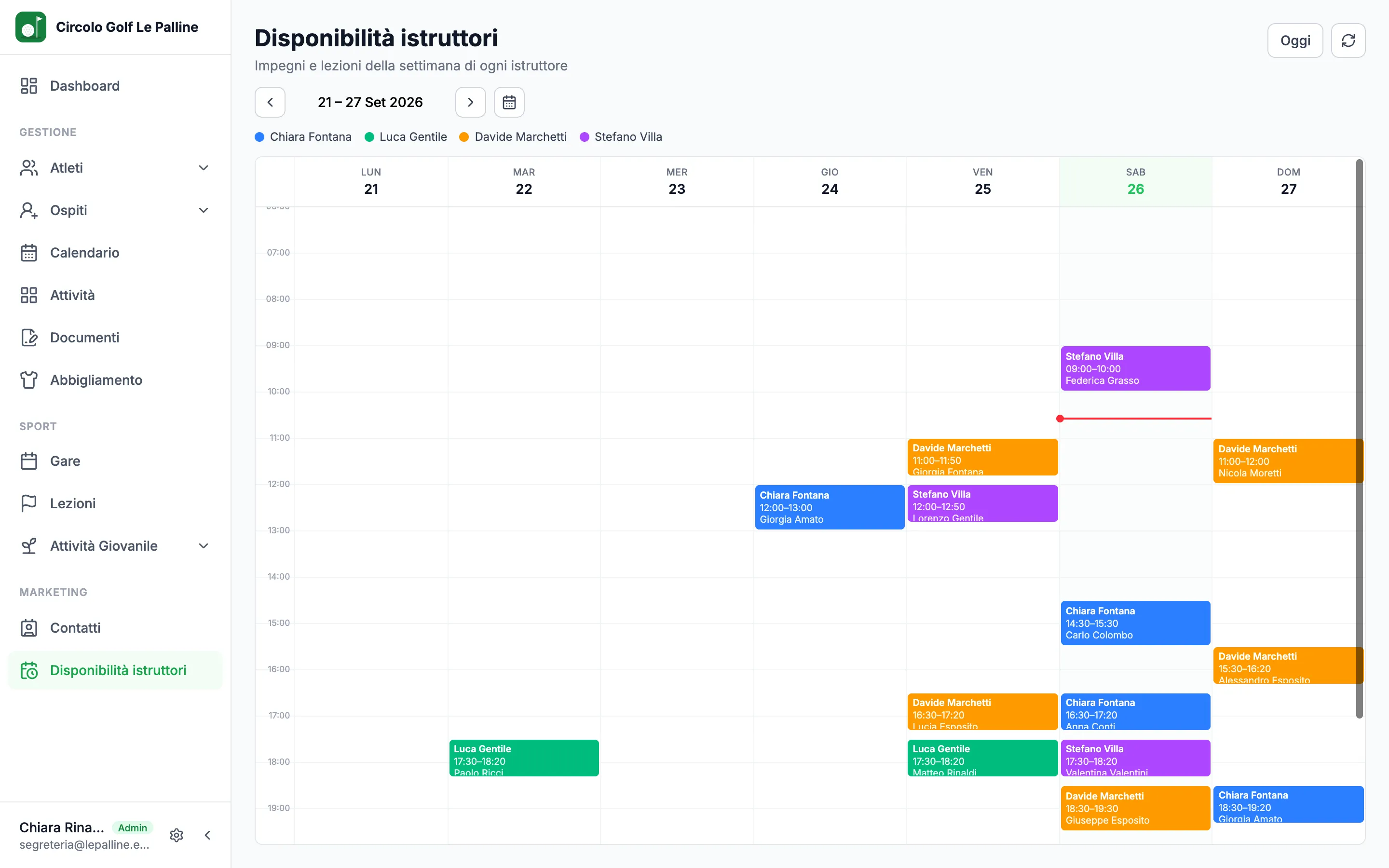Image resolution: width=1389 pixels, height=868 pixels.
Task: Open the Contatti page
Action: click(x=115, y=628)
